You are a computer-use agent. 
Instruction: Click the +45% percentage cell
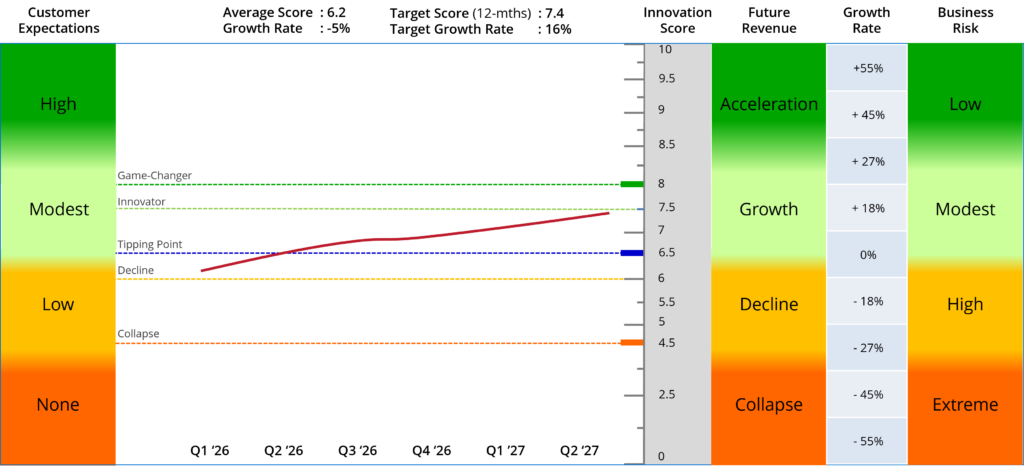pos(867,115)
